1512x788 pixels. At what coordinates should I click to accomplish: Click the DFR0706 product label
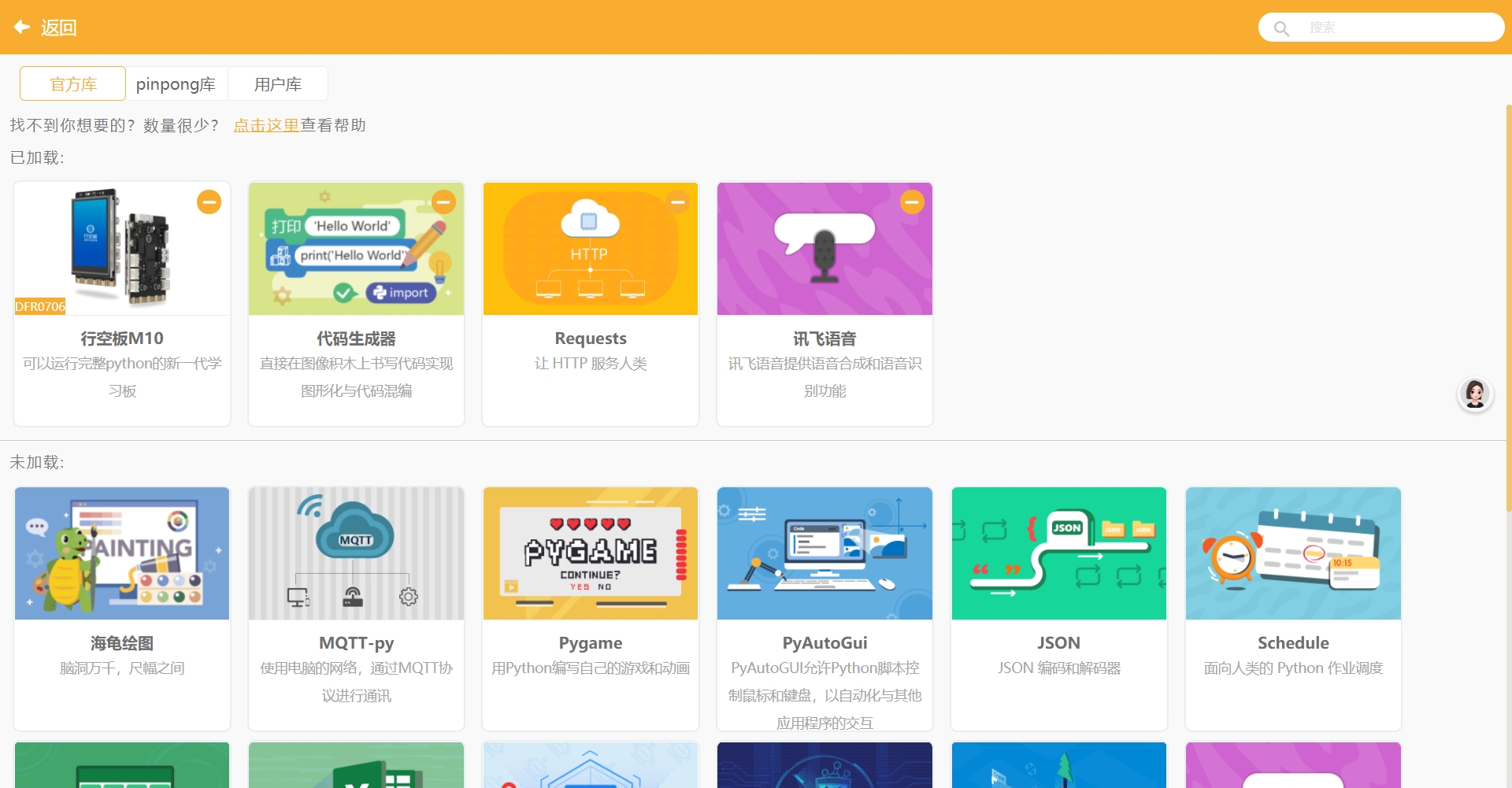40,306
